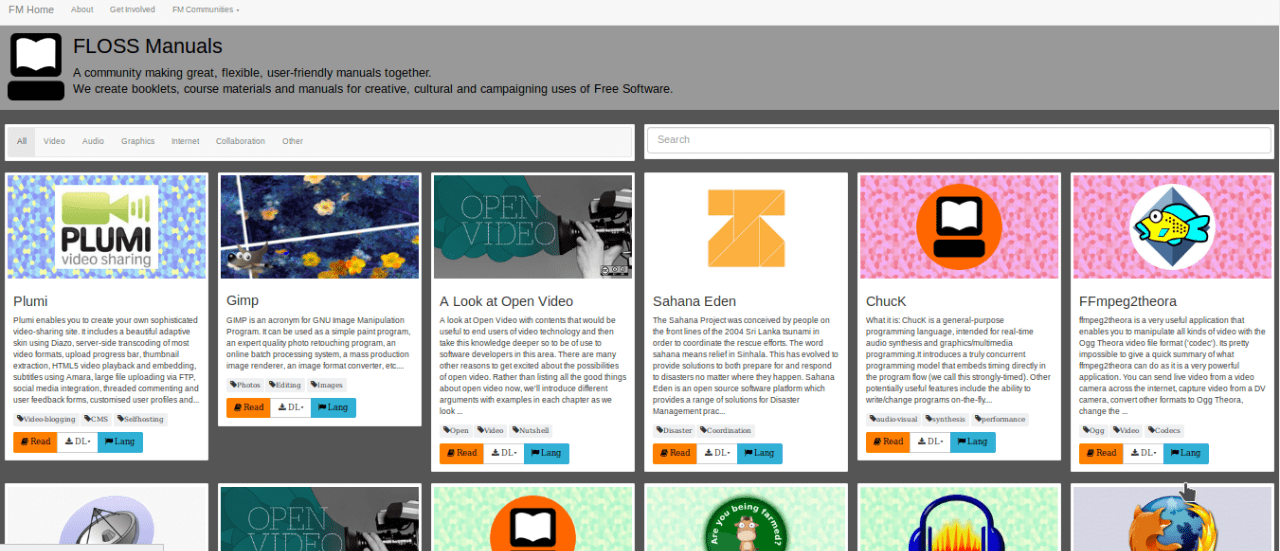Open the Lang button for Gimp
This screenshot has width=1280, height=551.
[333, 408]
